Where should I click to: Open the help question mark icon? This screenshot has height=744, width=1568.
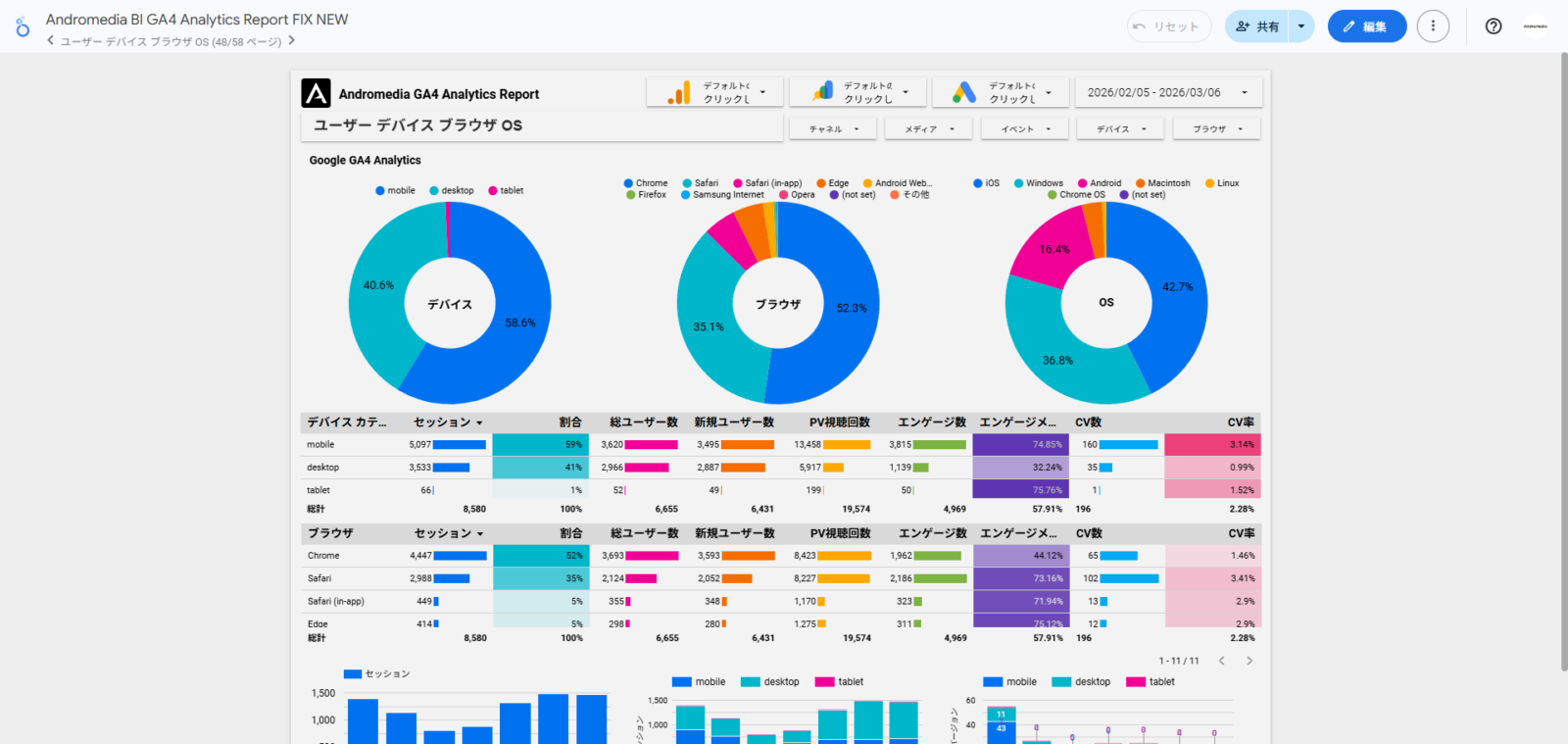coord(1493,26)
